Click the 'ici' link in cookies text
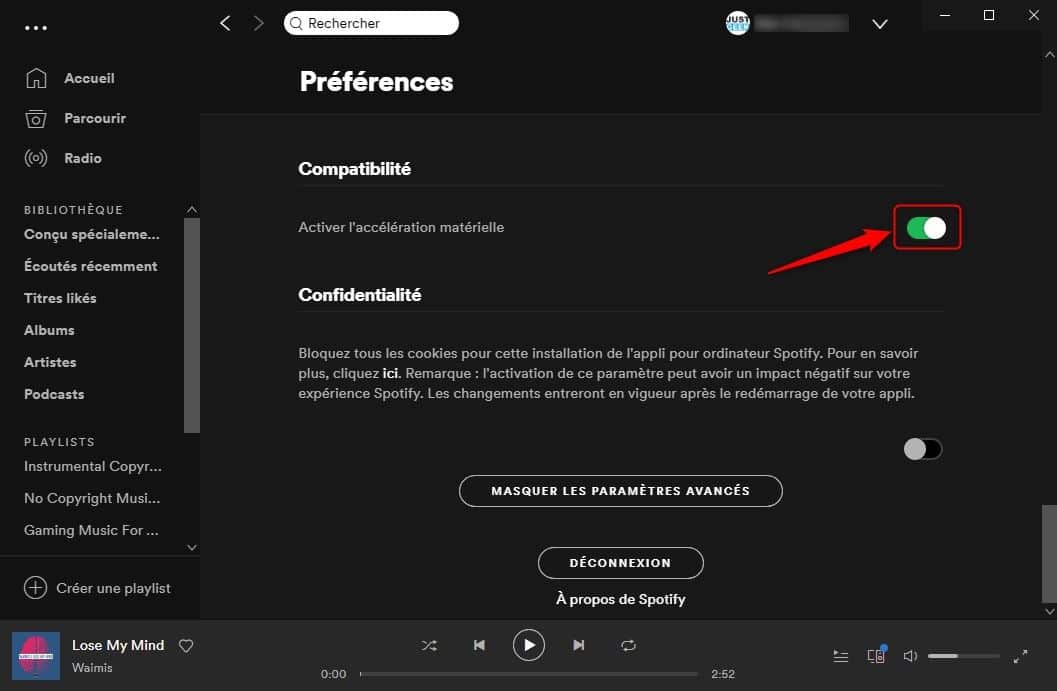1057x691 pixels. pyautogui.click(x=390, y=373)
